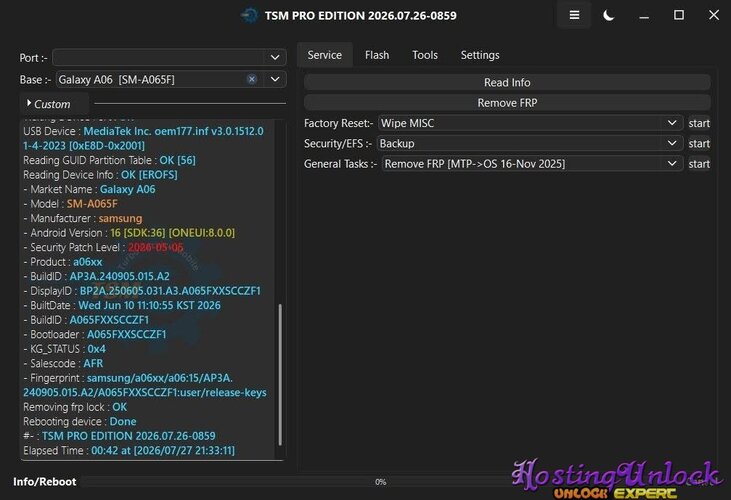Open the Factory Reset Wipe MISC dropdown
Image resolution: width=731 pixels, height=500 pixels.
531,123
